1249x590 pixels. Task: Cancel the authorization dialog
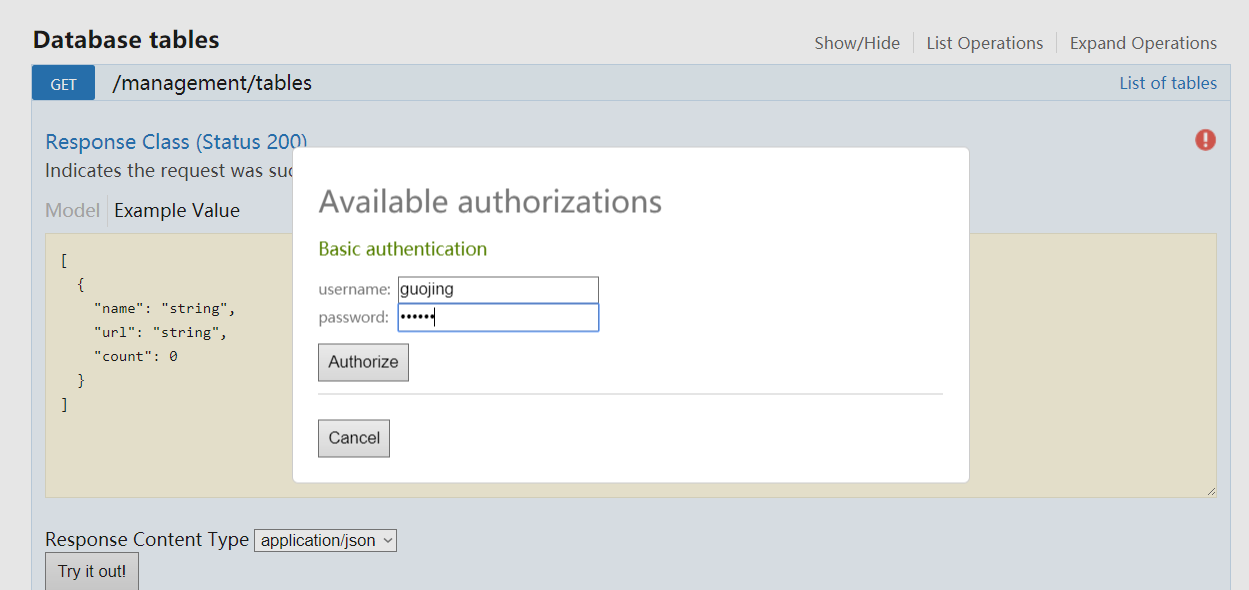[354, 438]
